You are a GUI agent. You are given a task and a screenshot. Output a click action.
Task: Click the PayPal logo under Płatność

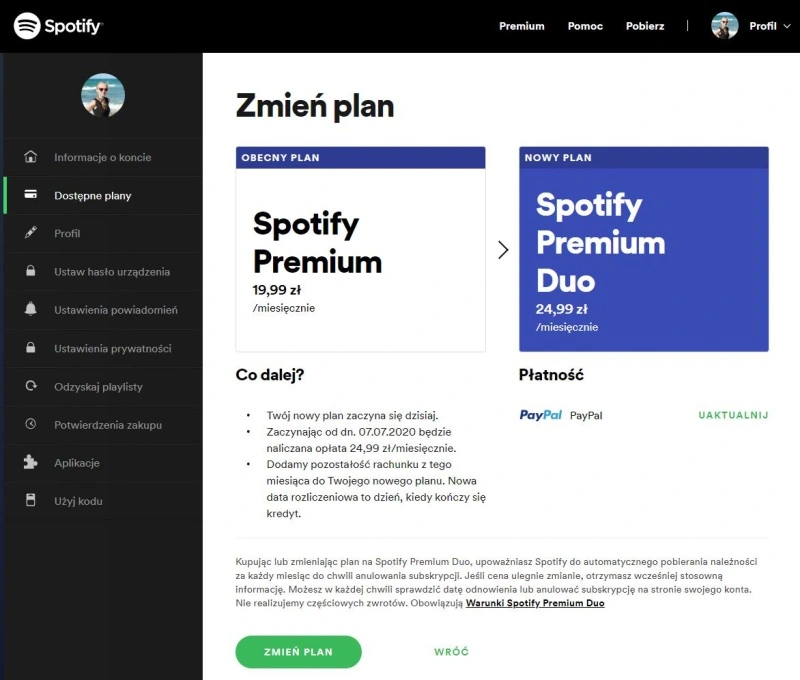540,412
